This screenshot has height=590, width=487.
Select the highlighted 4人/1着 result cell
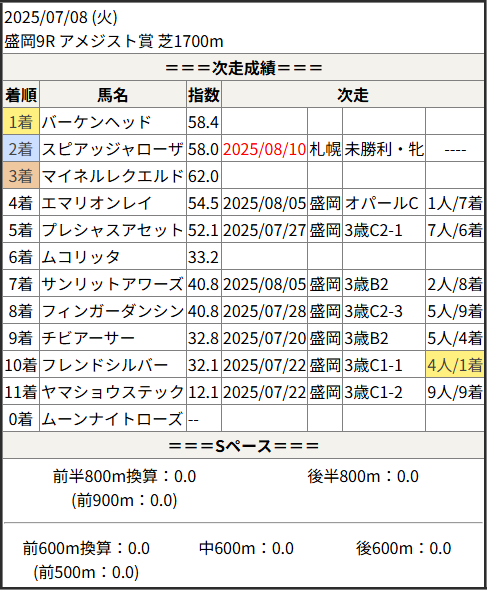pos(455,365)
